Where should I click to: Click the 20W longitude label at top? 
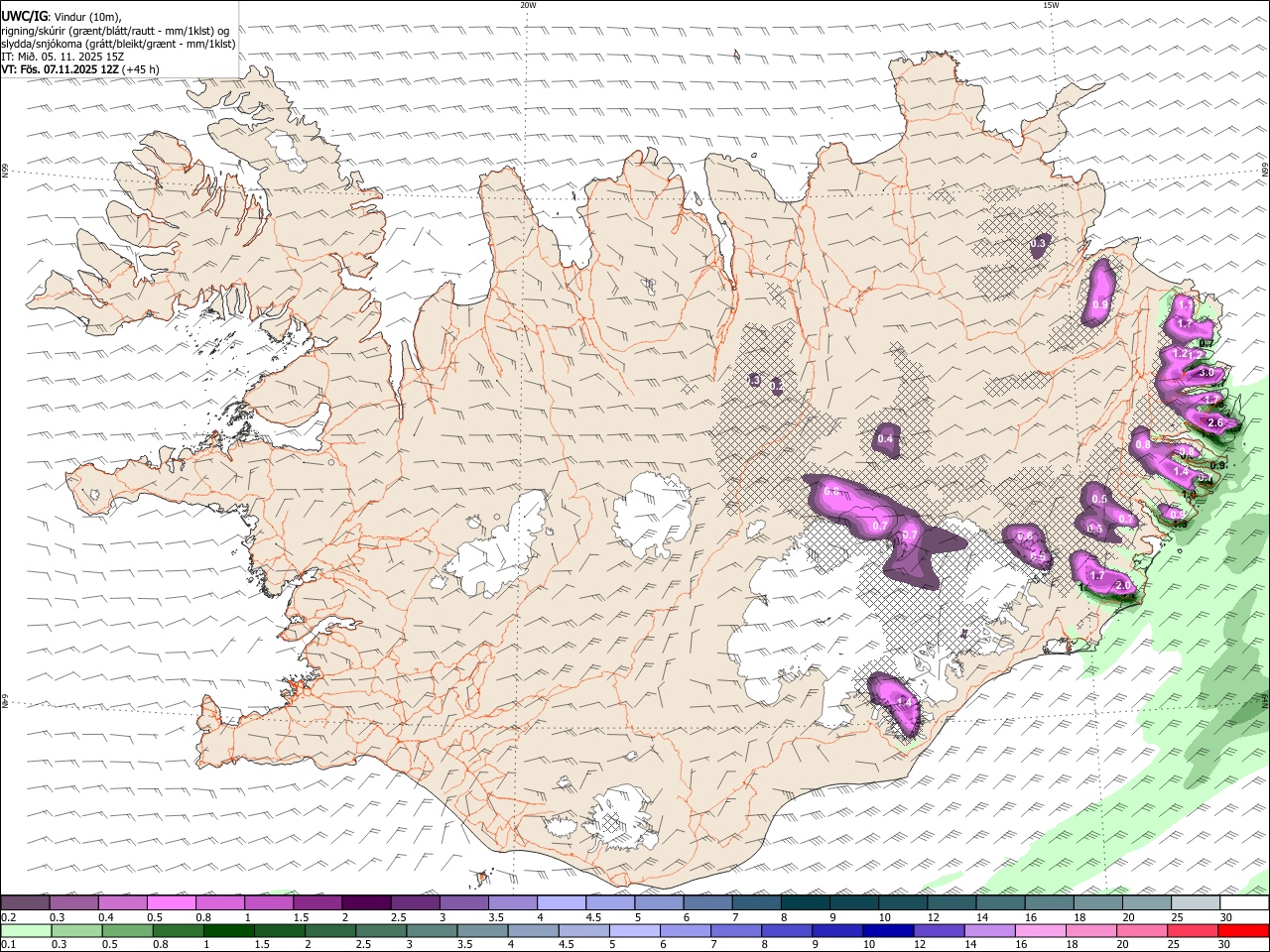[x=528, y=5]
